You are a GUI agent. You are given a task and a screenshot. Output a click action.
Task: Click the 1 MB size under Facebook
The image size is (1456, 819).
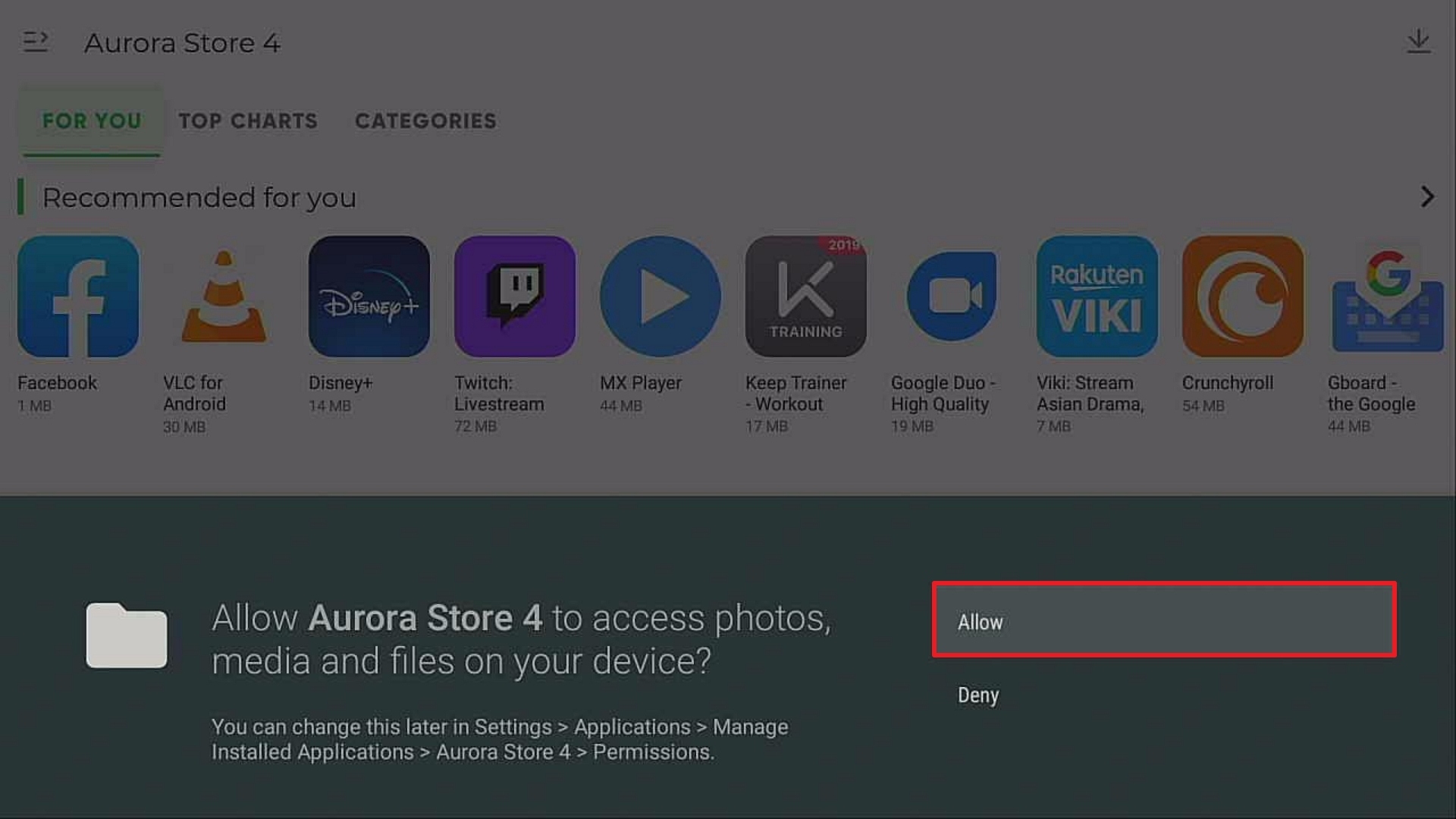[35, 406]
